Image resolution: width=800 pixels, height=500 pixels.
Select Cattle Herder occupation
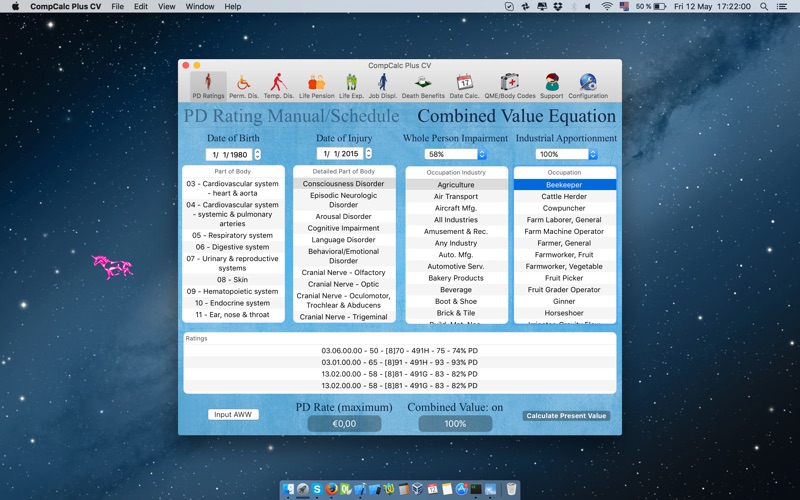(564, 196)
